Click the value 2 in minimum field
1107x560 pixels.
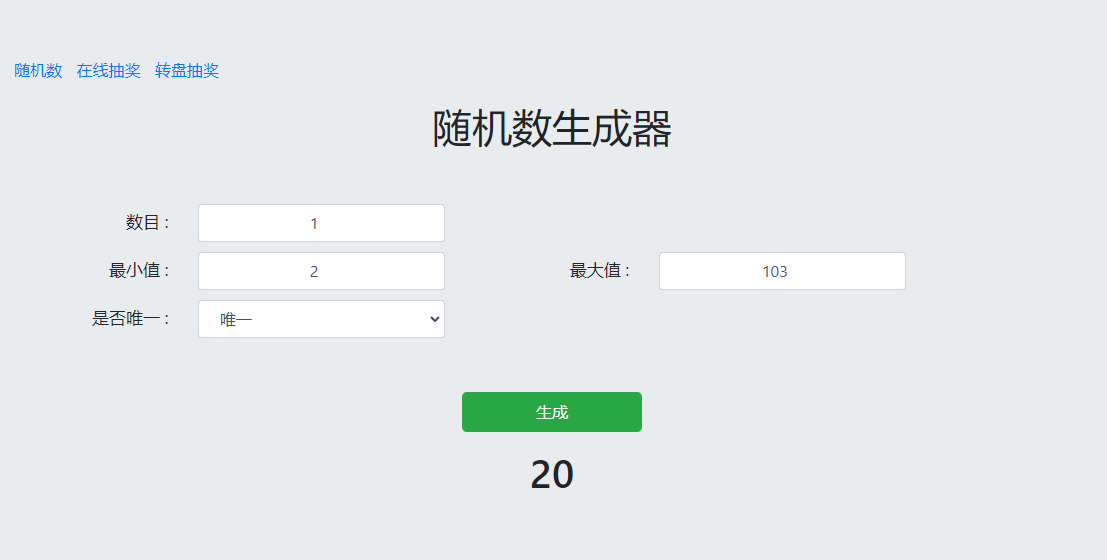point(314,272)
